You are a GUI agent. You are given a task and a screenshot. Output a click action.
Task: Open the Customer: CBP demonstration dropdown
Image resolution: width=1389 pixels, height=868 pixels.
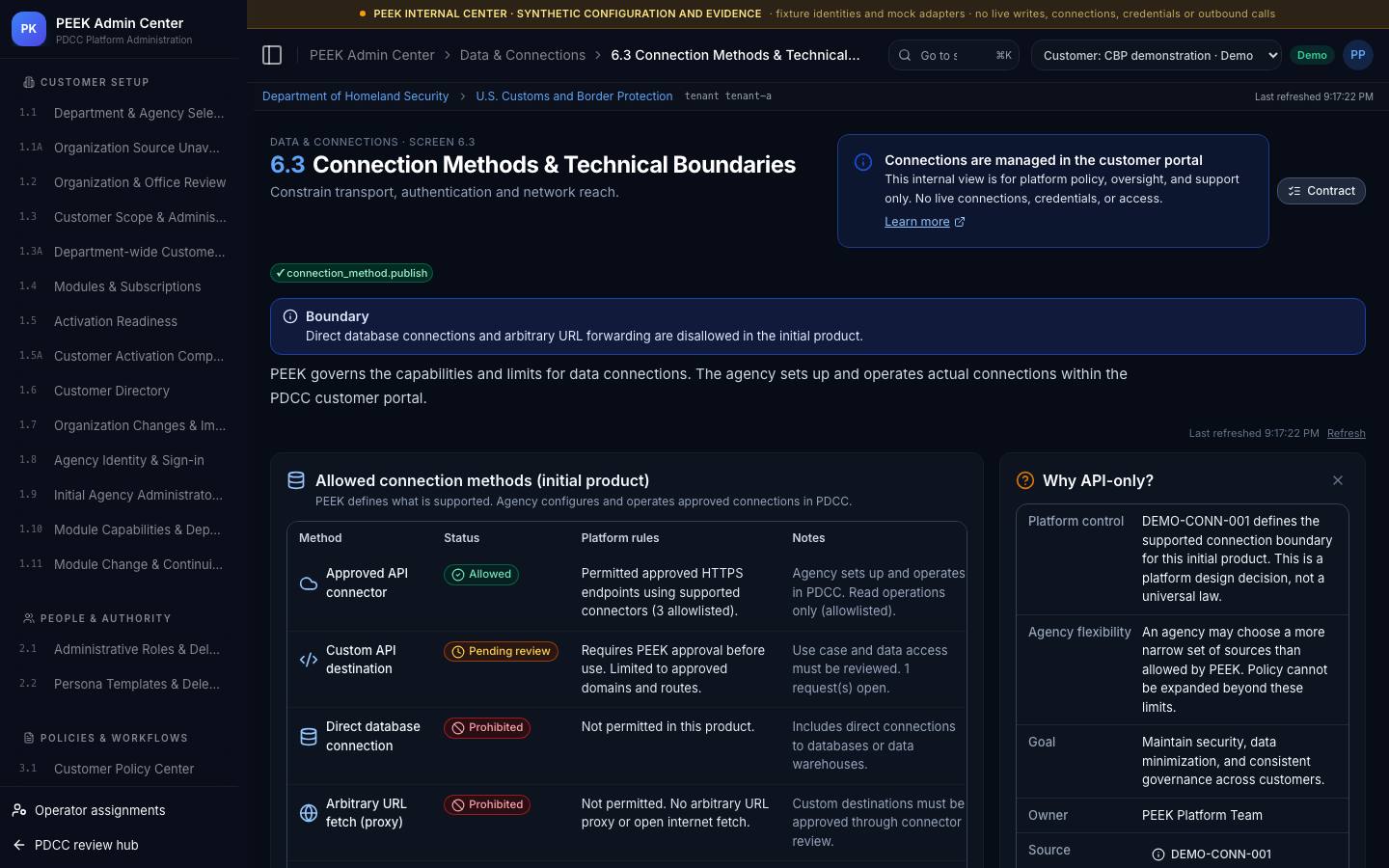1157,56
